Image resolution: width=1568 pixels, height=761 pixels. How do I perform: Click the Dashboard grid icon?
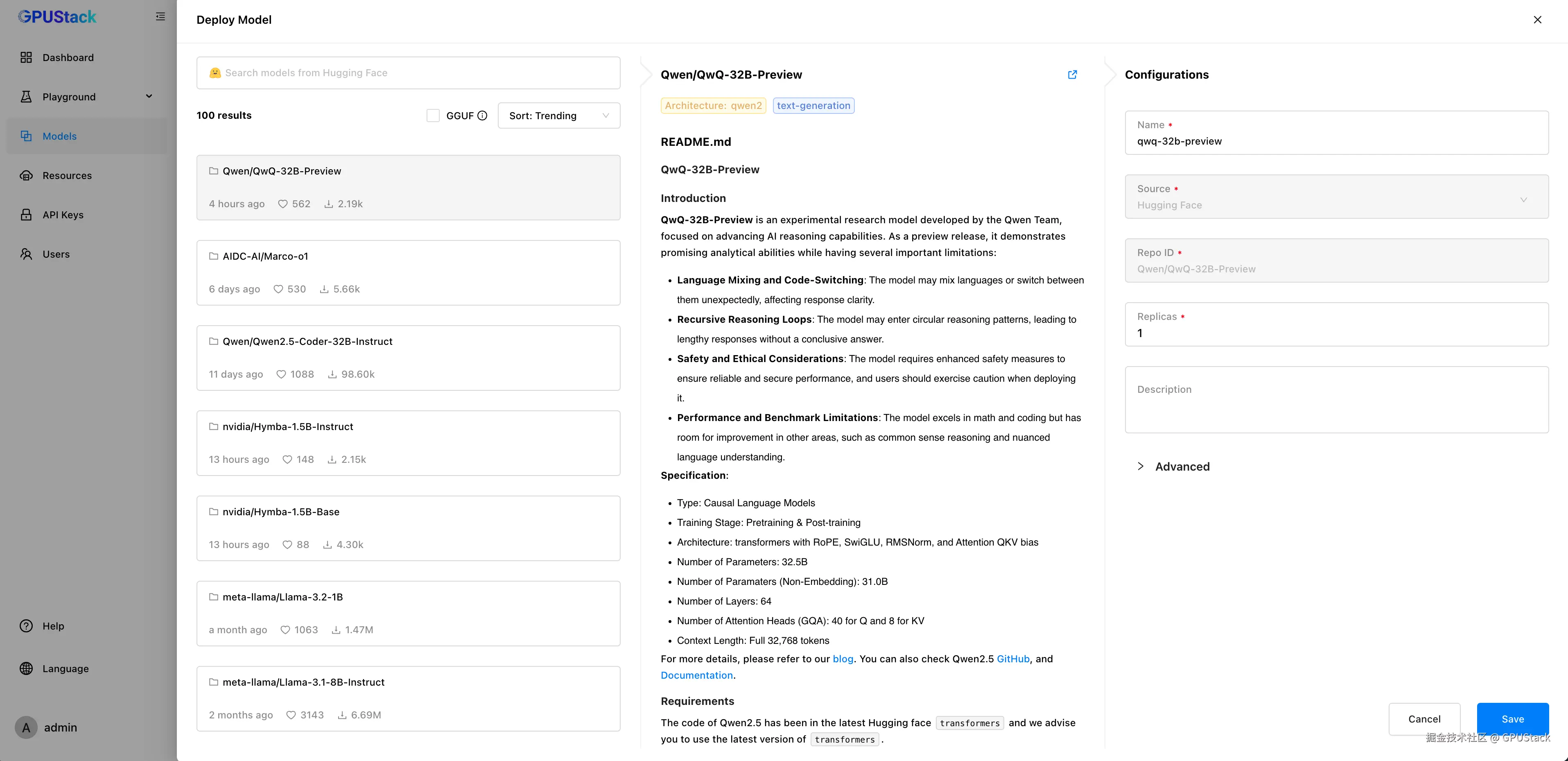coord(26,57)
